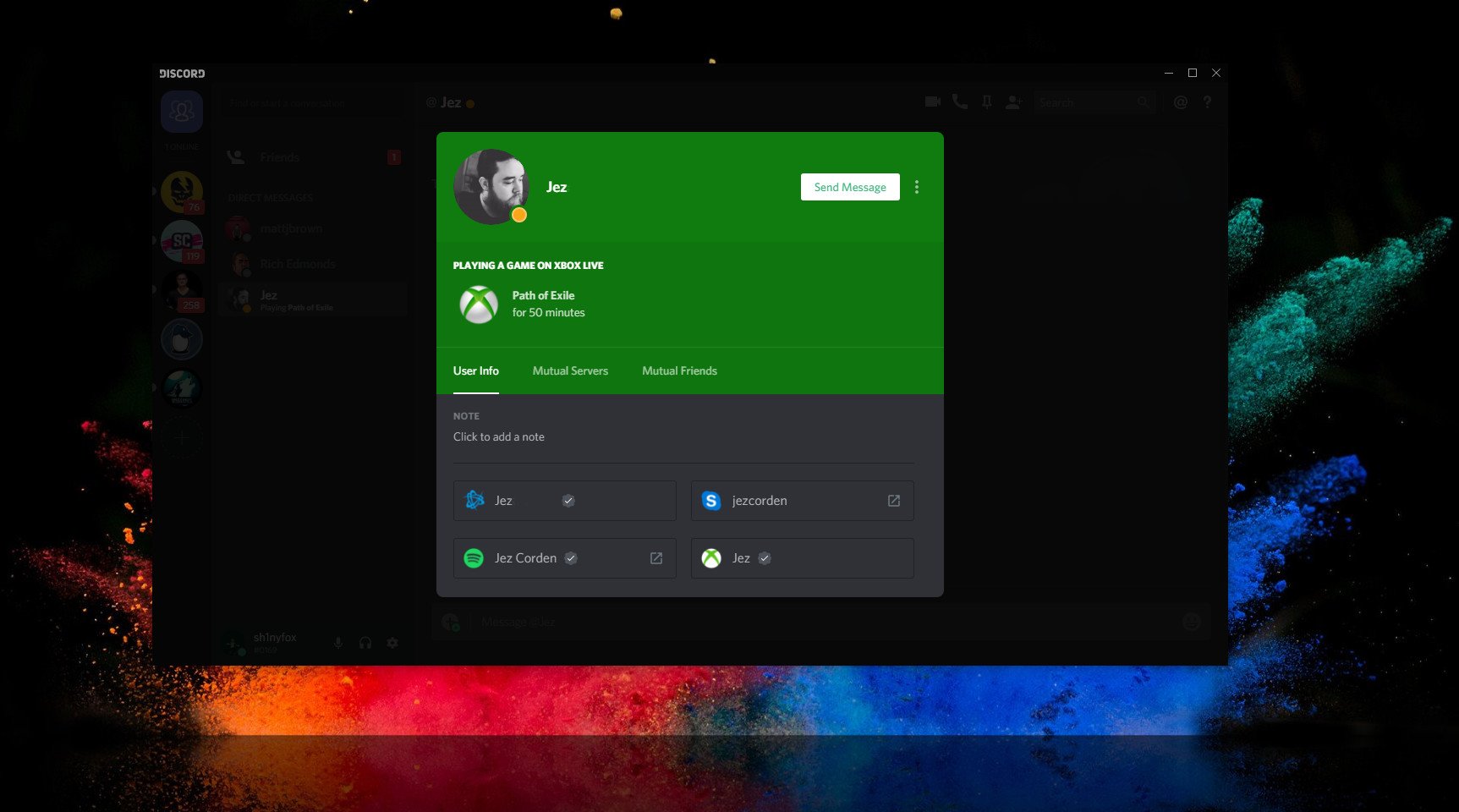The height and width of the screenshot is (812, 1459).
Task: Click verified badge on Battle.net Jez
Action: pos(568,501)
